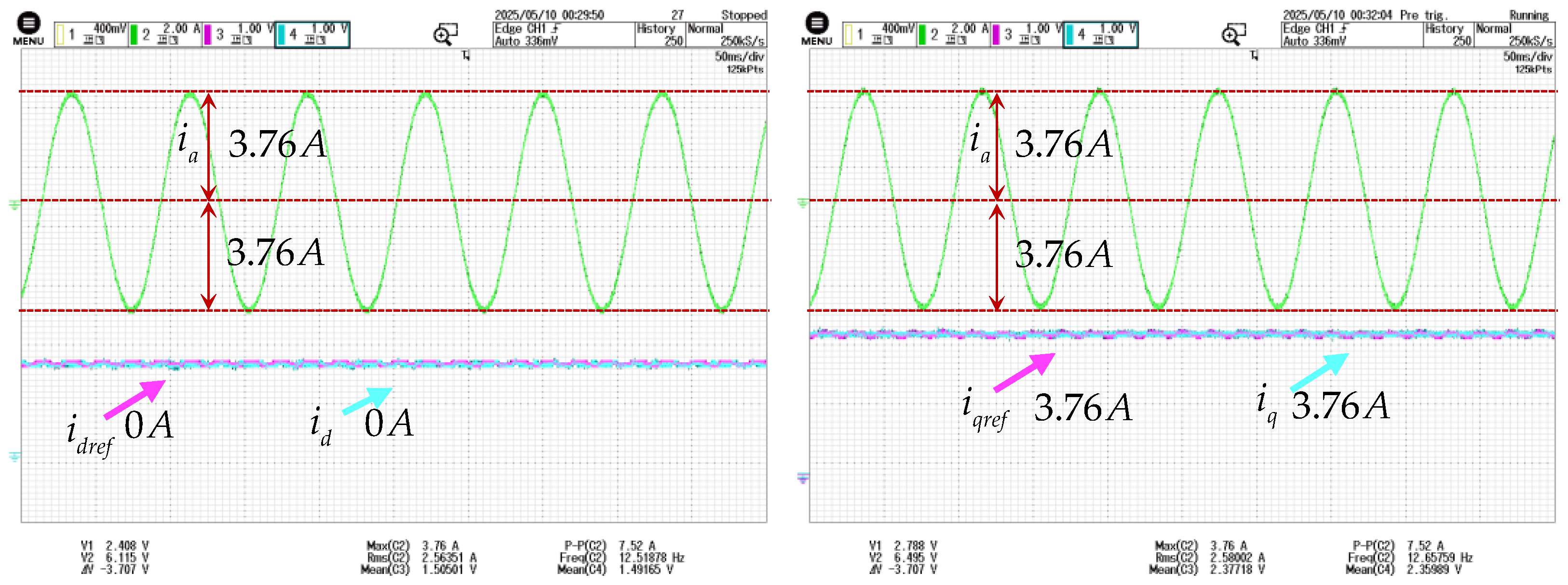The height and width of the screenshot is (585, 1568).
Task: Click the zoom magnifier icon on left scope
Action: [x=445, y=34]
